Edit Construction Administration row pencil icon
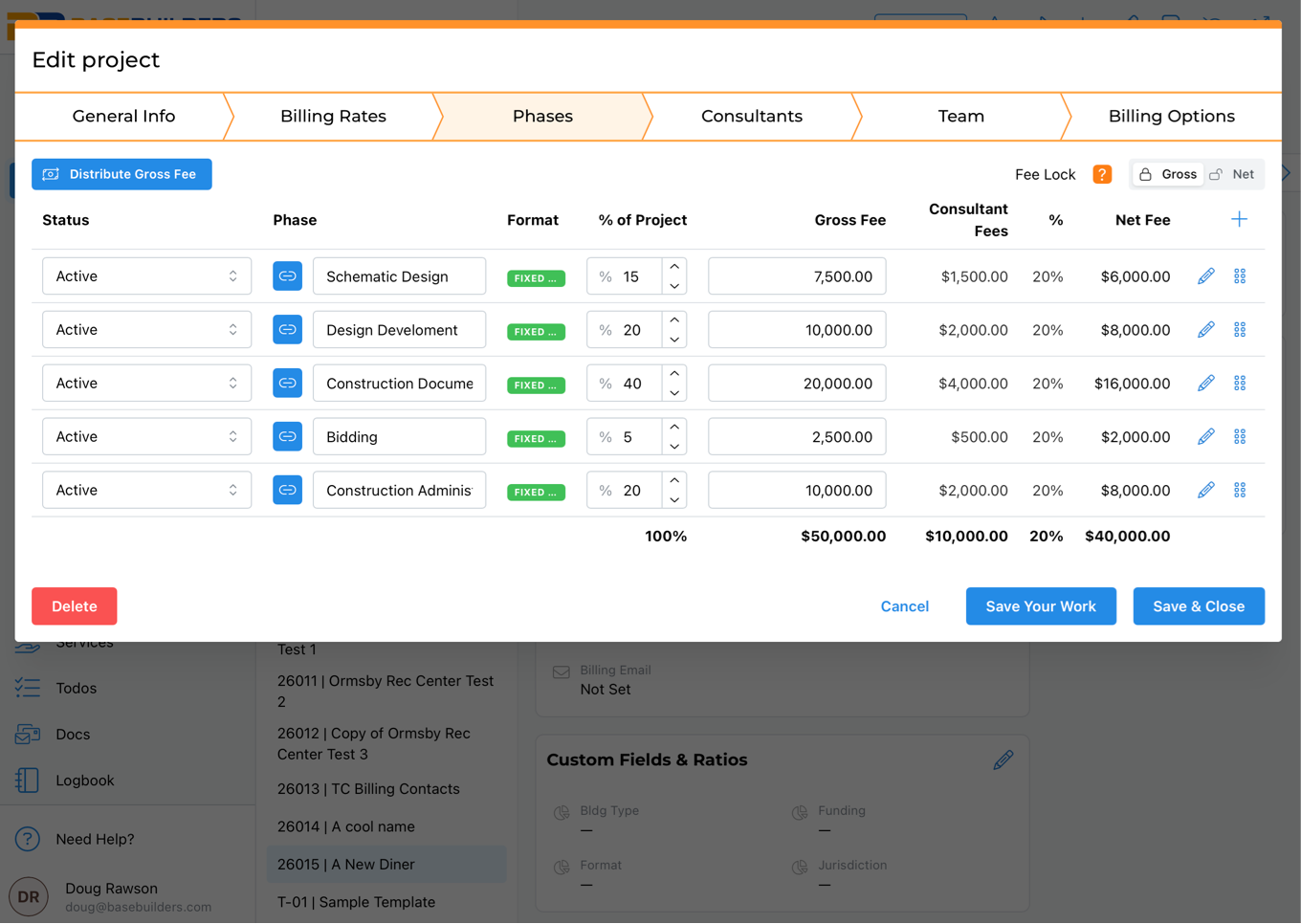This screenshot has width=1301, height=924. 1206,491
